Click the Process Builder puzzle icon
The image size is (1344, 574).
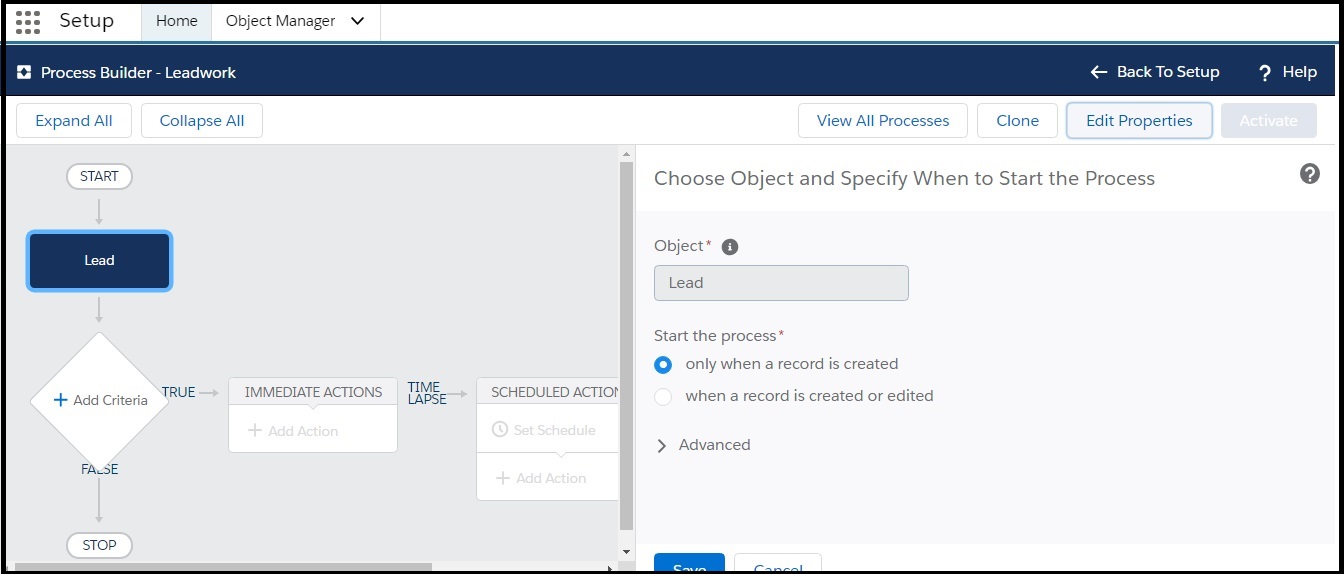pyautogui.click(x=24, y=72)
